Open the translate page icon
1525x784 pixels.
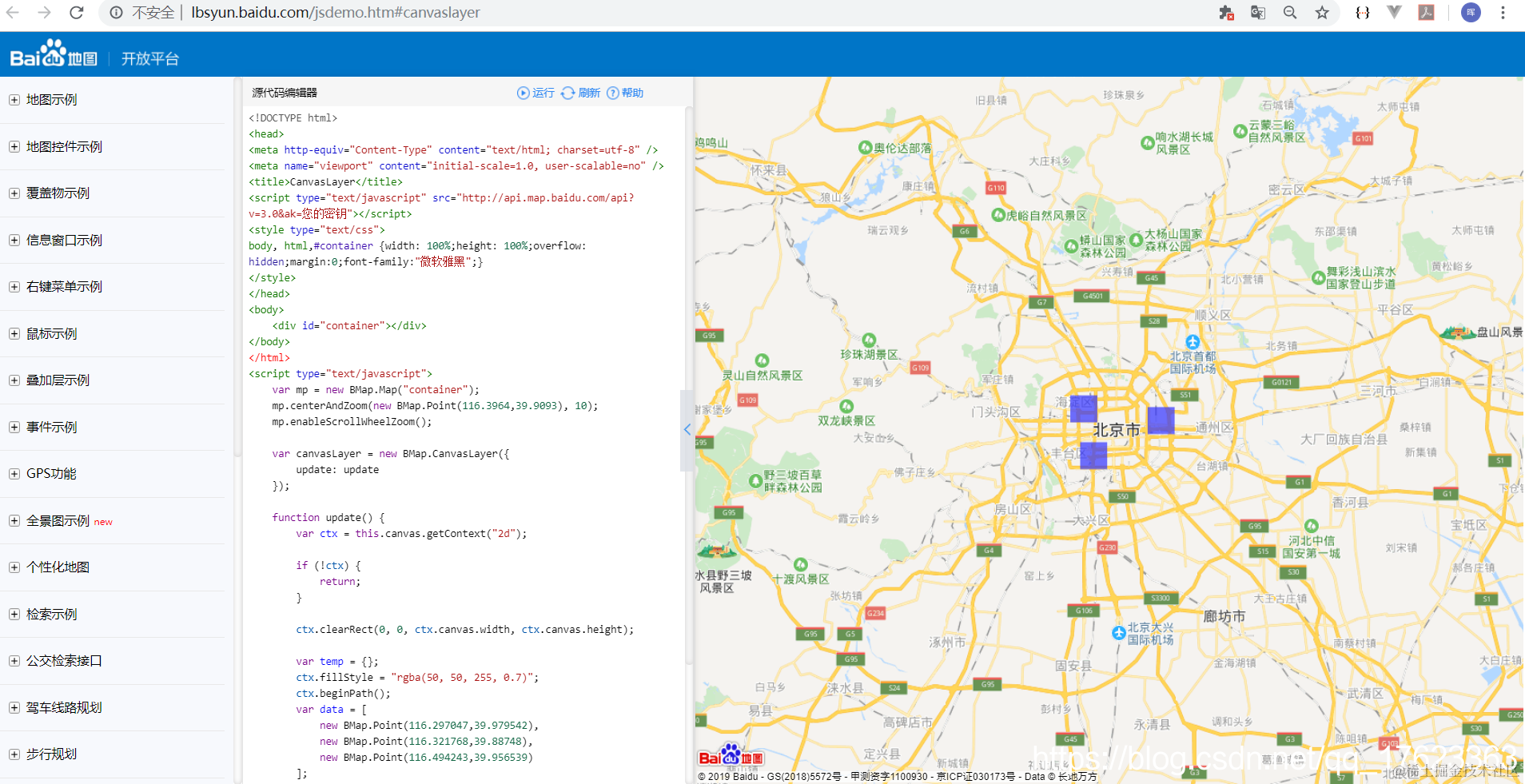point(1258,13)
